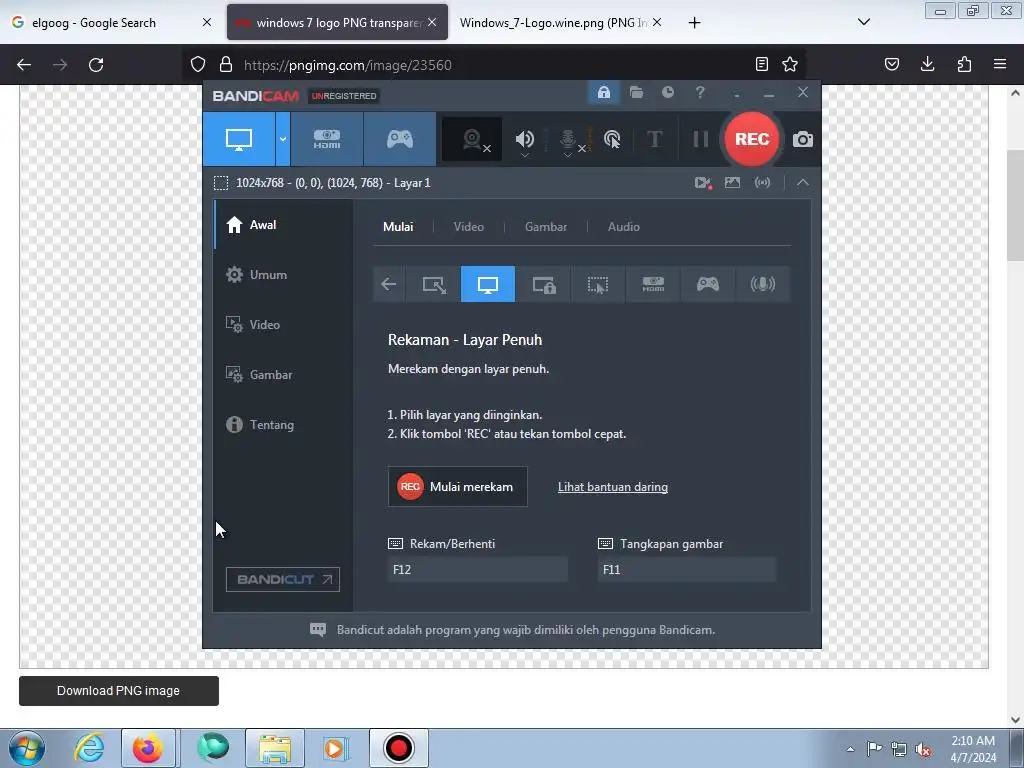Select HDMI device recording mode in top toolbar
1024x768 pixels.
click(x=327, y=139)
